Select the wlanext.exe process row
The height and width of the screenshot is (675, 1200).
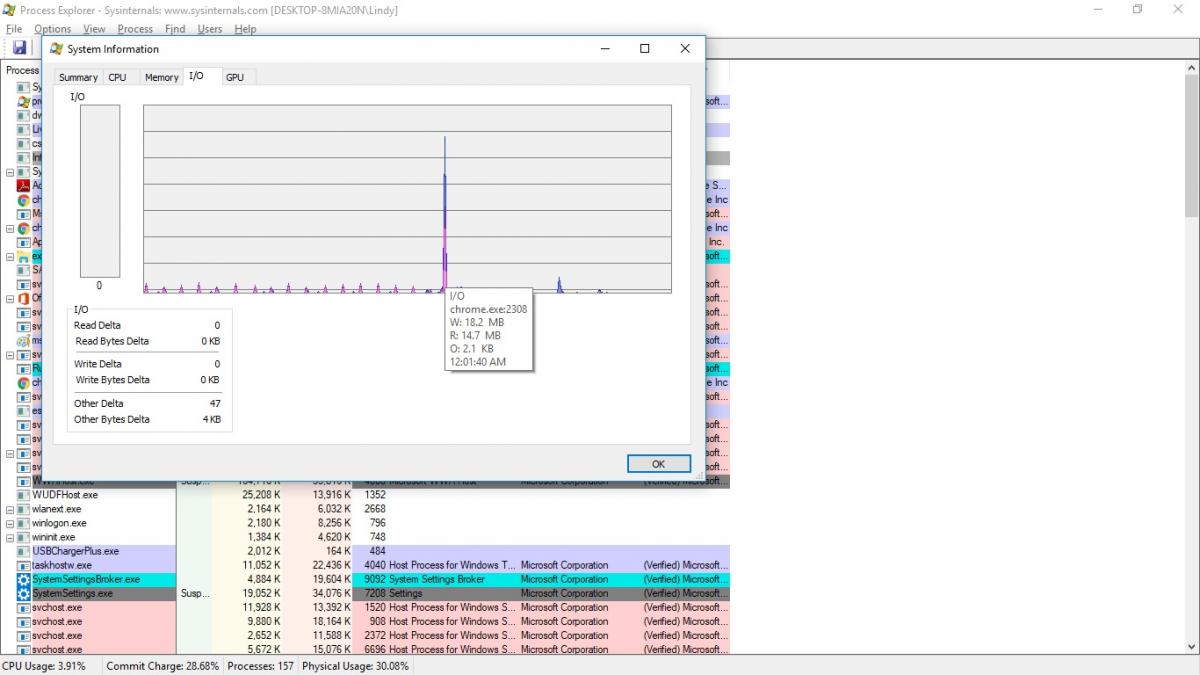coord(365,509)
